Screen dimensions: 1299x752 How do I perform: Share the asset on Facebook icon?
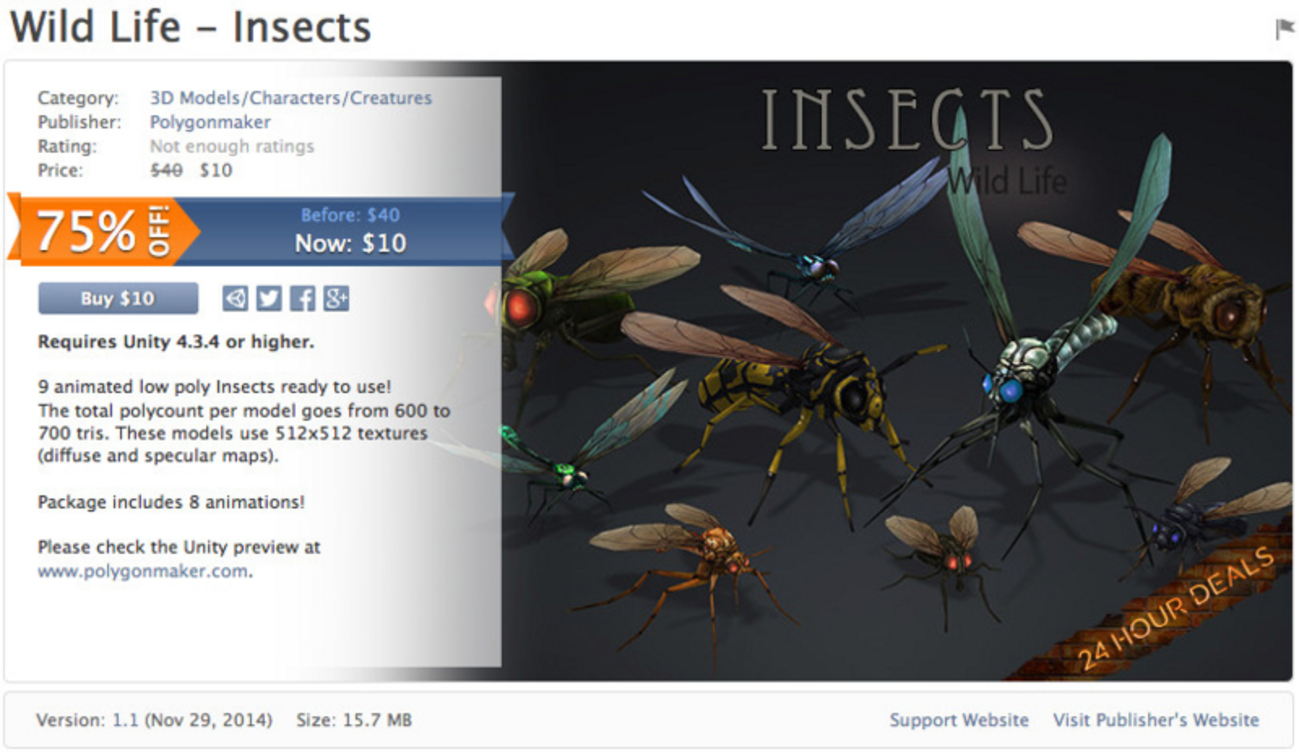(302, 298)
